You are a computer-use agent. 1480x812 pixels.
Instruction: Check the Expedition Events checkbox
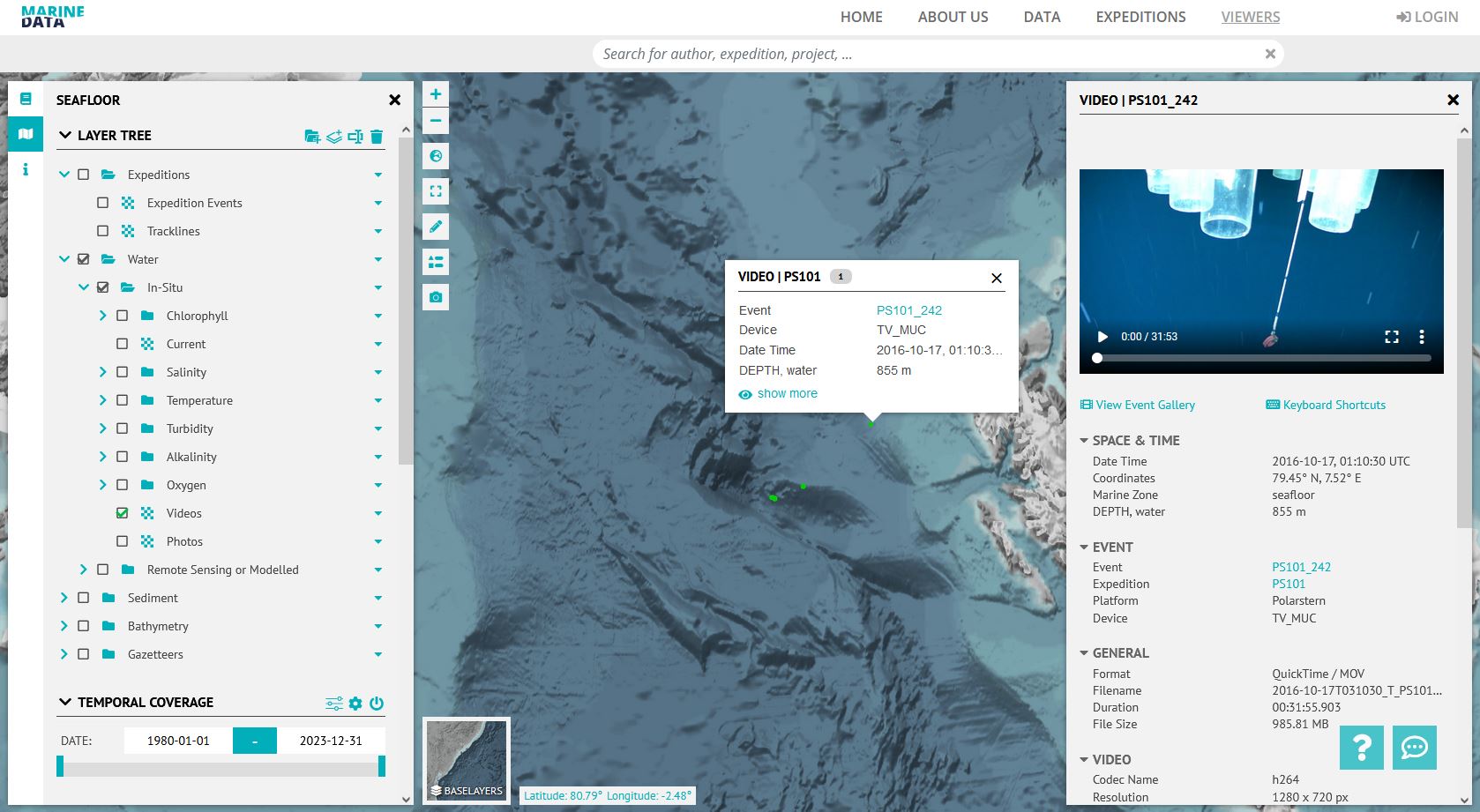click(102, 203)
